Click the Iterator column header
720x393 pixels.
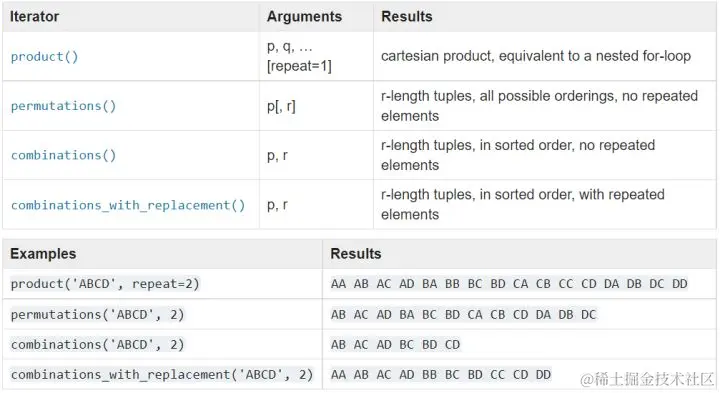coord(34,17)
